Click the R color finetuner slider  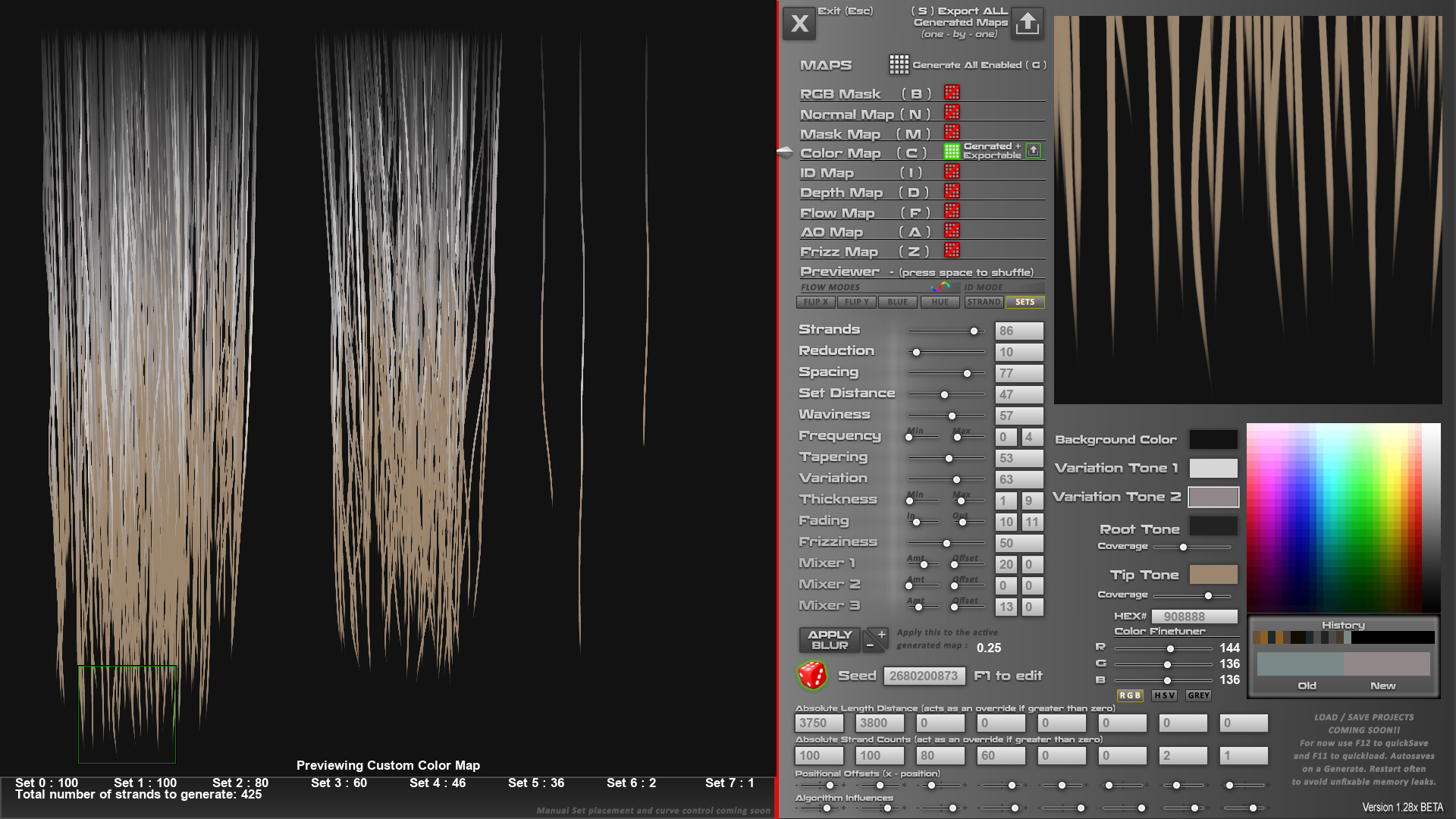click(x=1163, y=648)
